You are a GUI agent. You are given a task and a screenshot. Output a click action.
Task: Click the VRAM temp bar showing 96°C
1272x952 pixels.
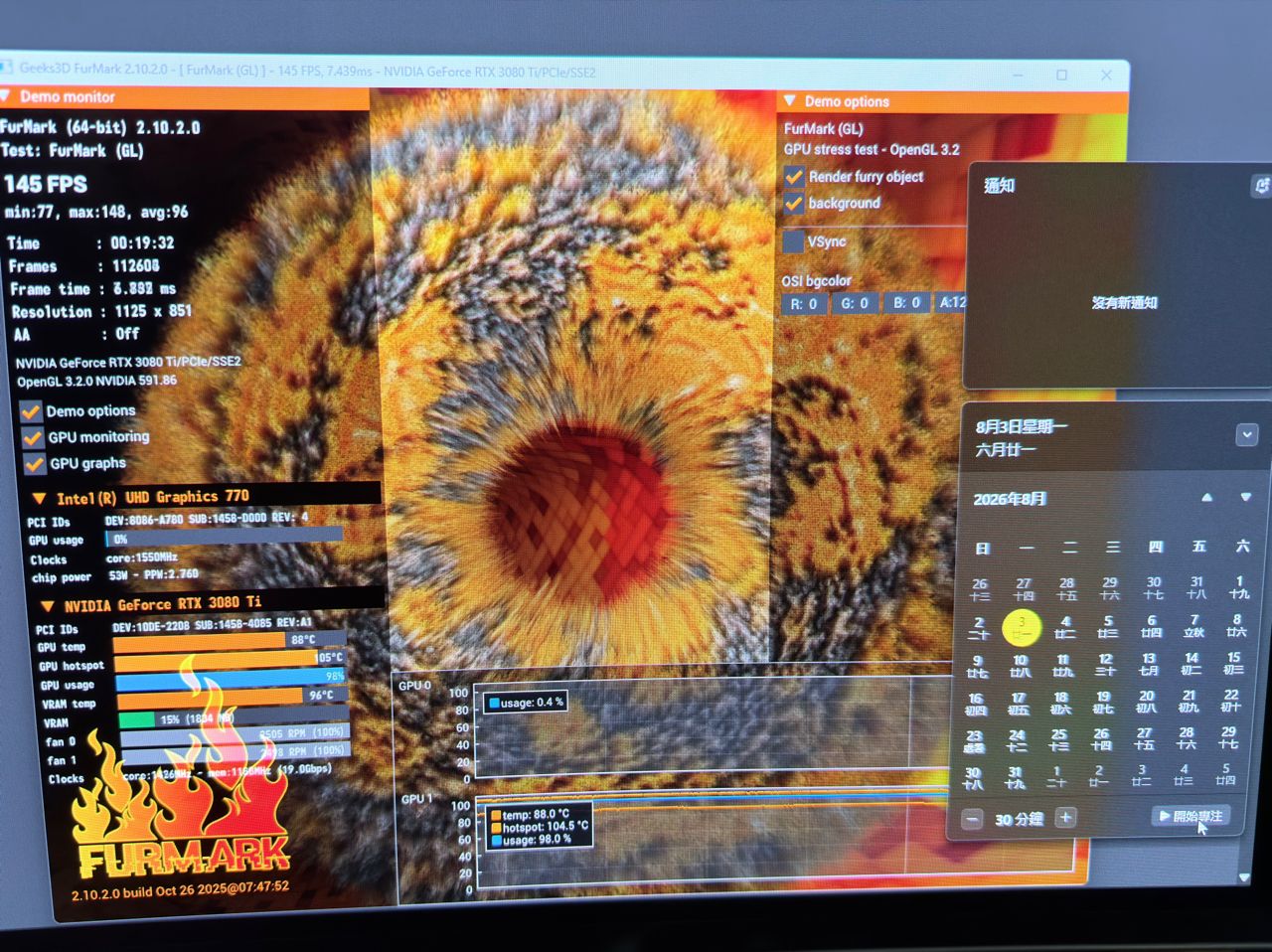[233, 698]
